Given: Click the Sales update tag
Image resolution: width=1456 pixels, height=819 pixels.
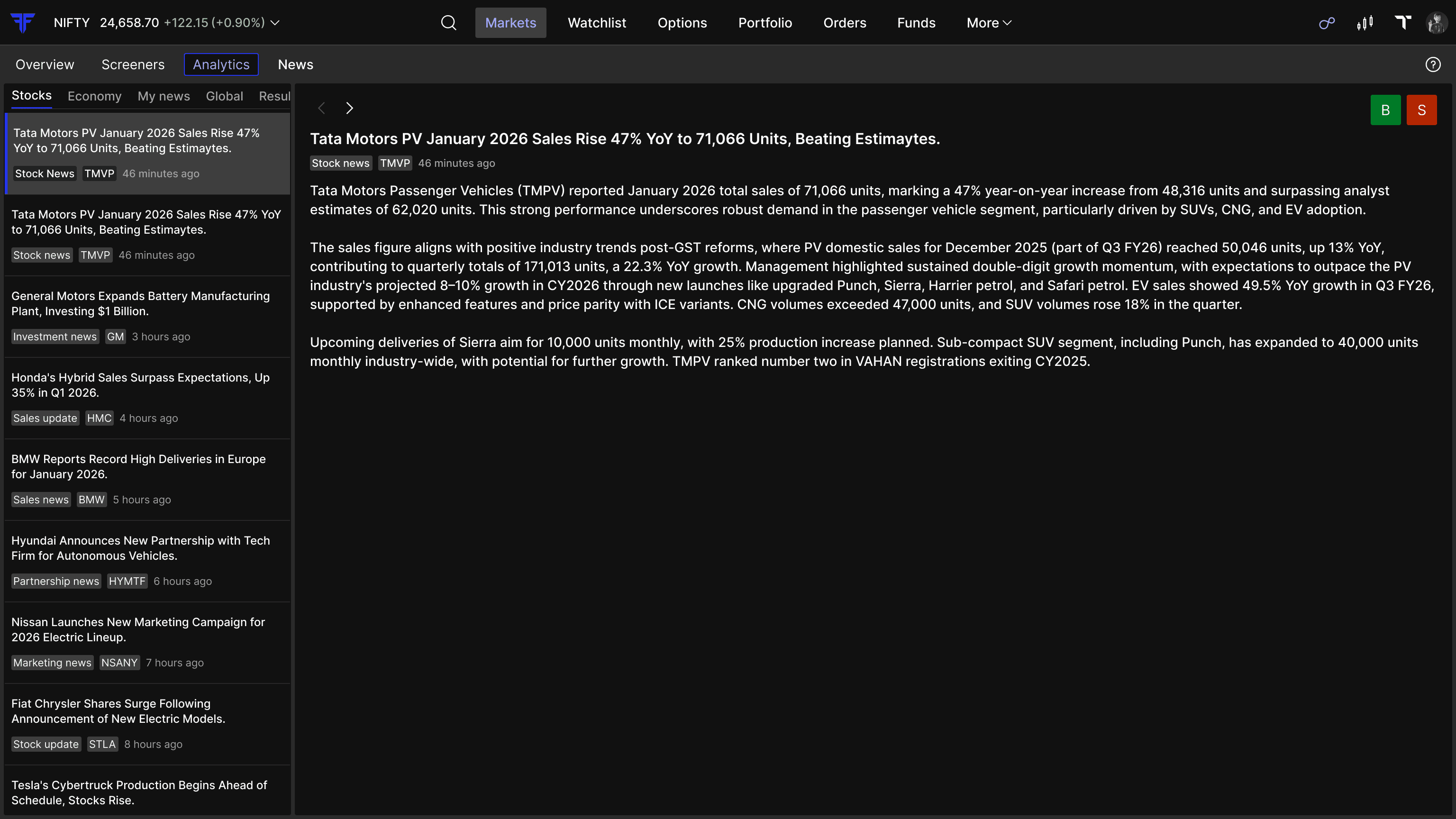Looking at the screenshot, I should coord(45,418).
